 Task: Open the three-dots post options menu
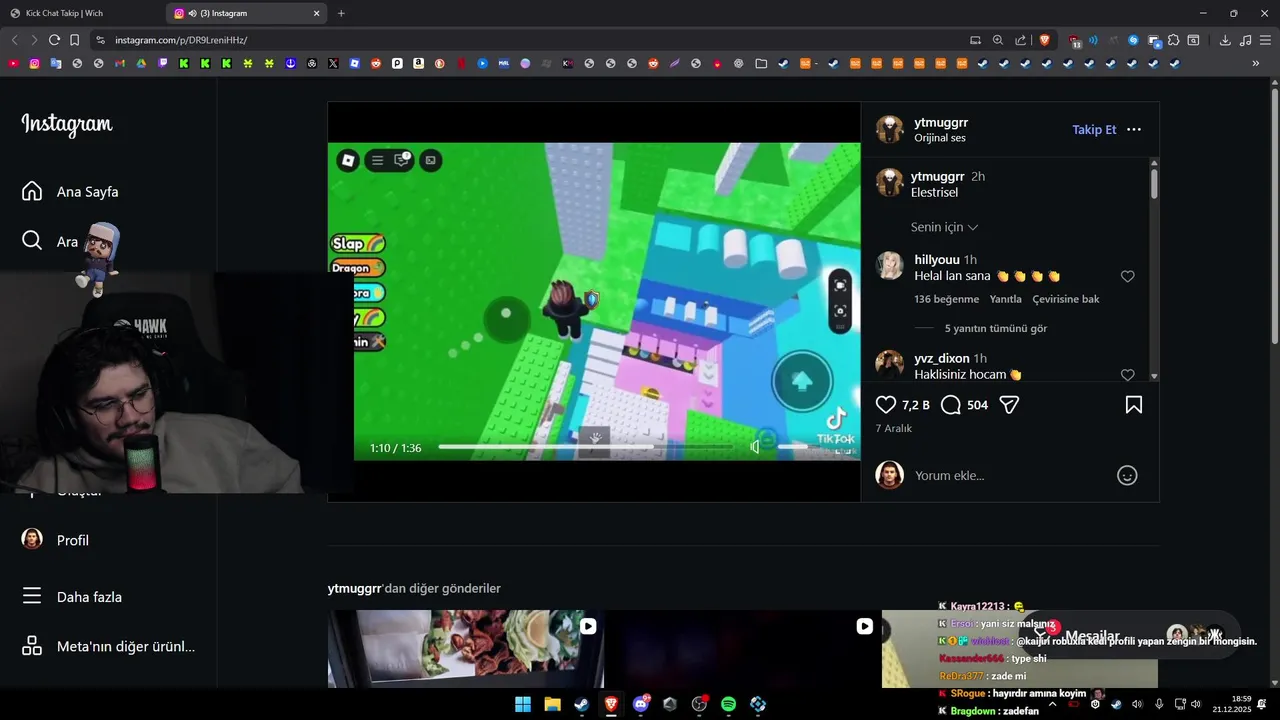pyautogui.click(x=1134, y=130)
